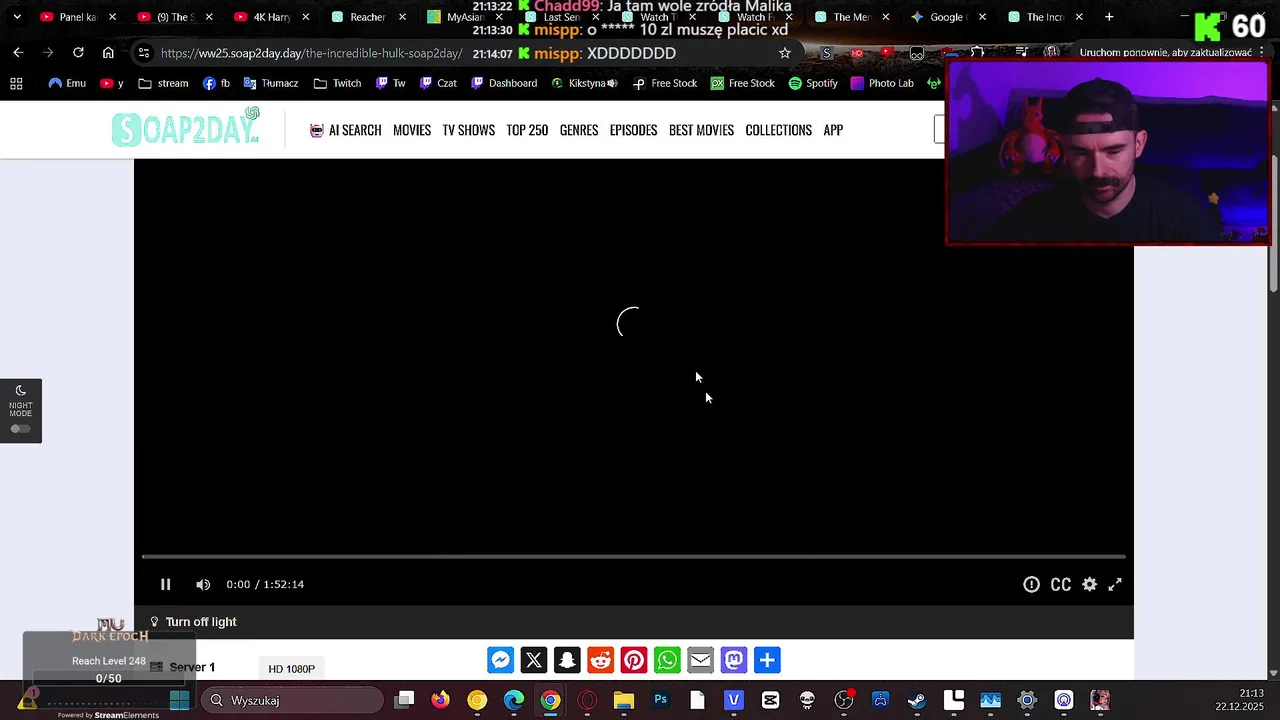Open the APP link
This screenshot has width=1280, height=720.
coord(833,130)
